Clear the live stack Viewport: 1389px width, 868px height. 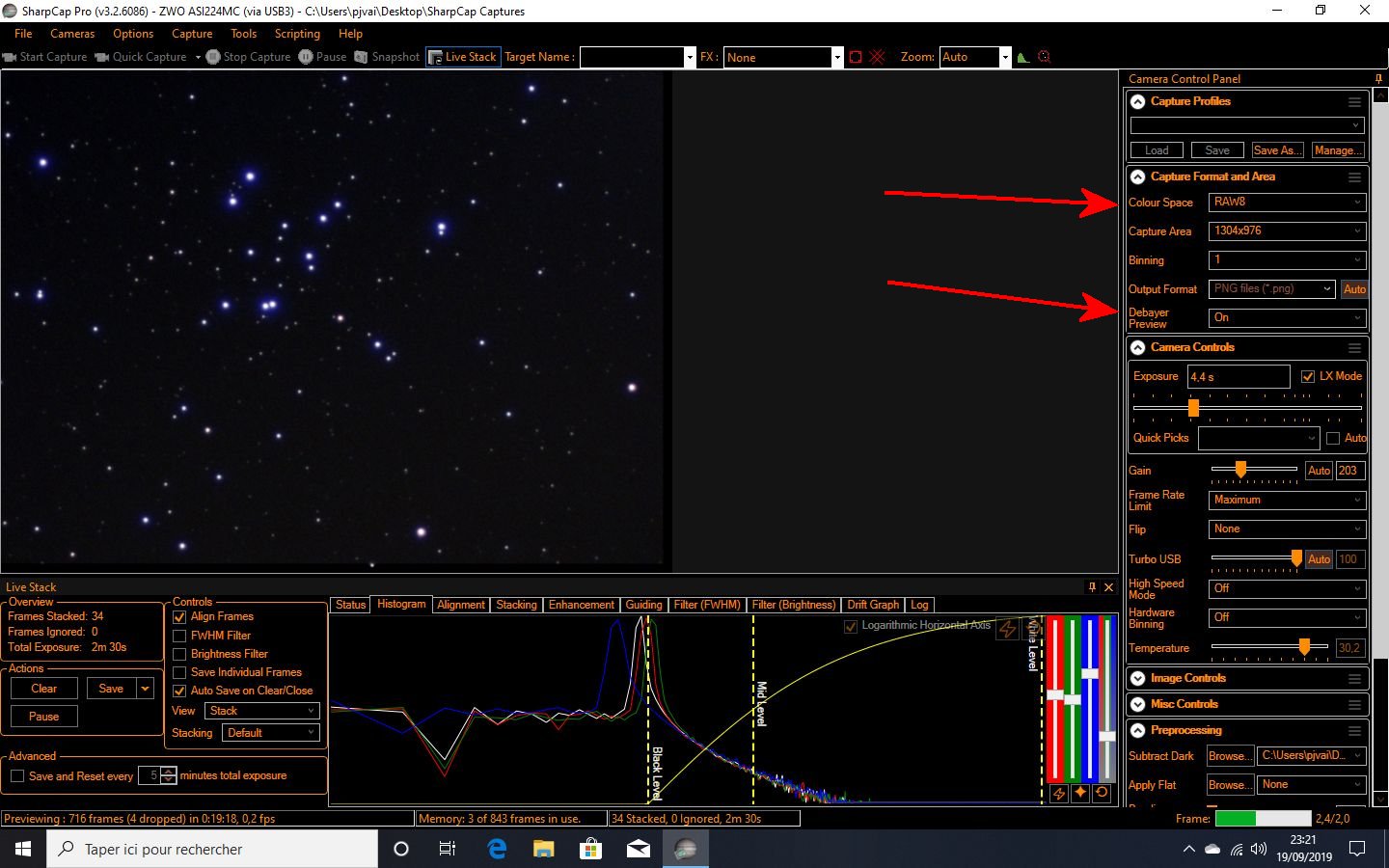(x=44, y=689)
